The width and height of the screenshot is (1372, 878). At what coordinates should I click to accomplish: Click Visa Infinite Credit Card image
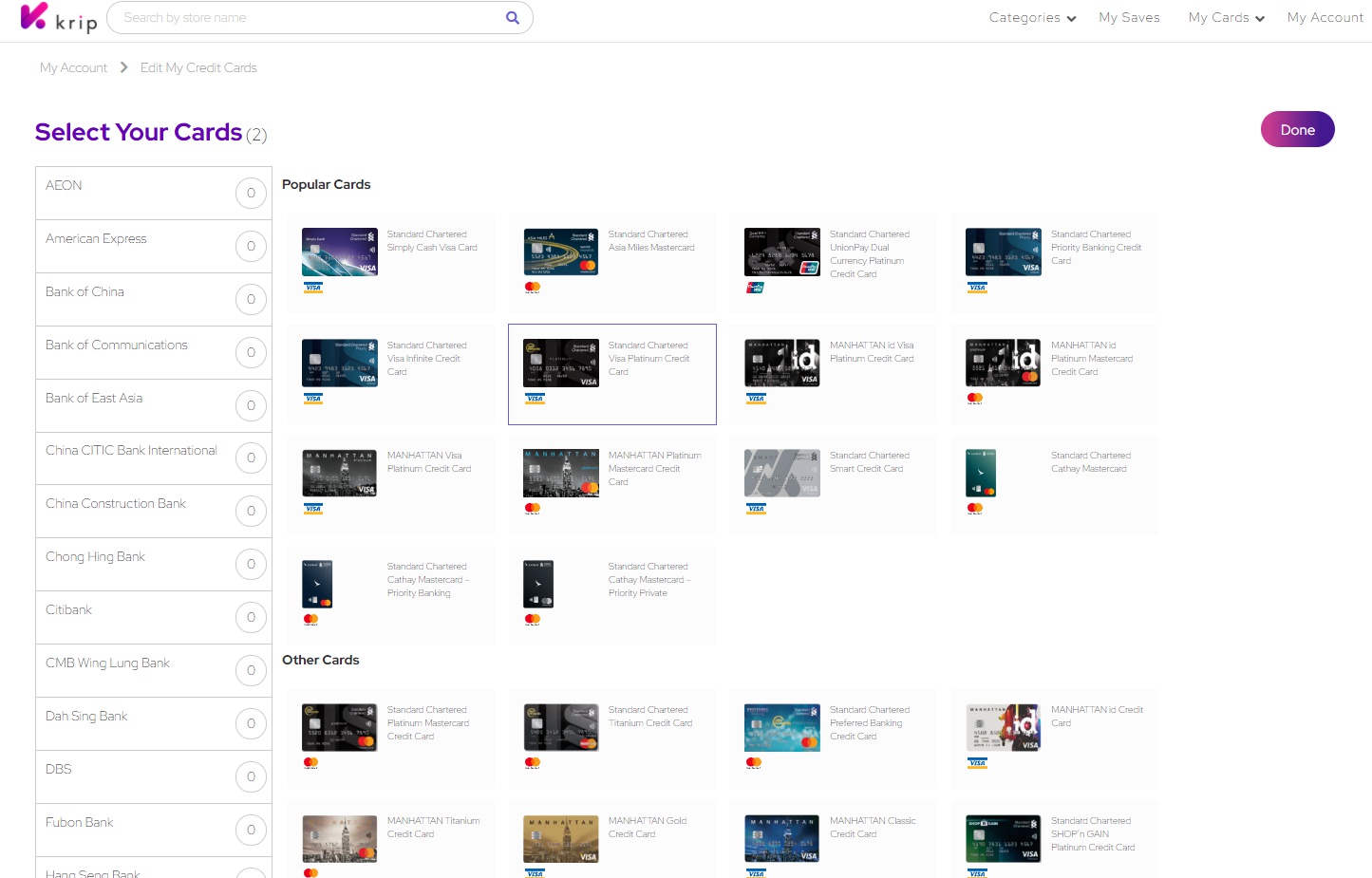click(340, 363)
